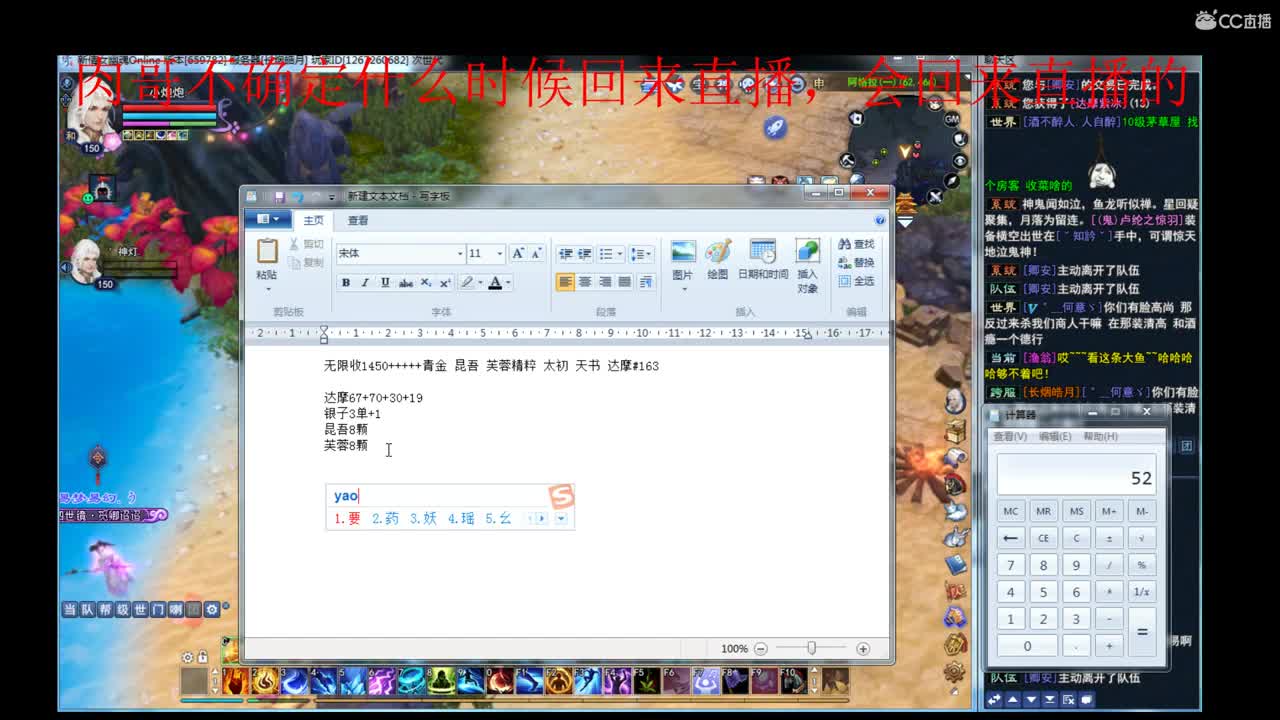Viewport: 1280px width, 720px height.
Task: Toggle superscript formatting in WordPad
Action: pos(445,283)
